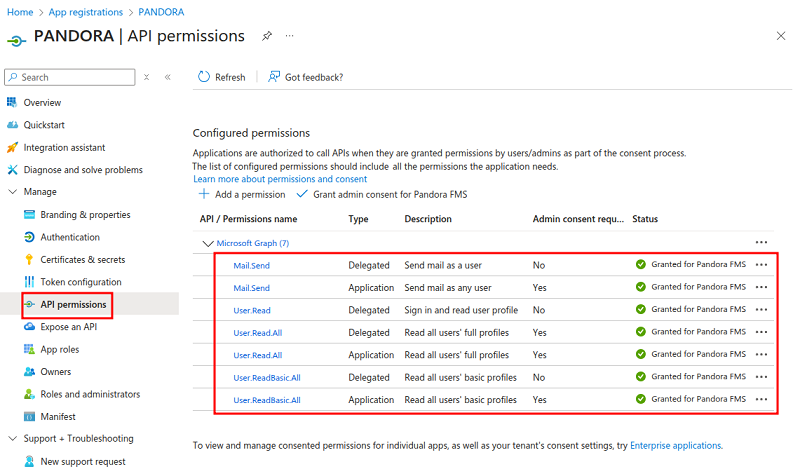Click the Home breadcrumb link
800x476 pixels.
click(x=20, y=12)
